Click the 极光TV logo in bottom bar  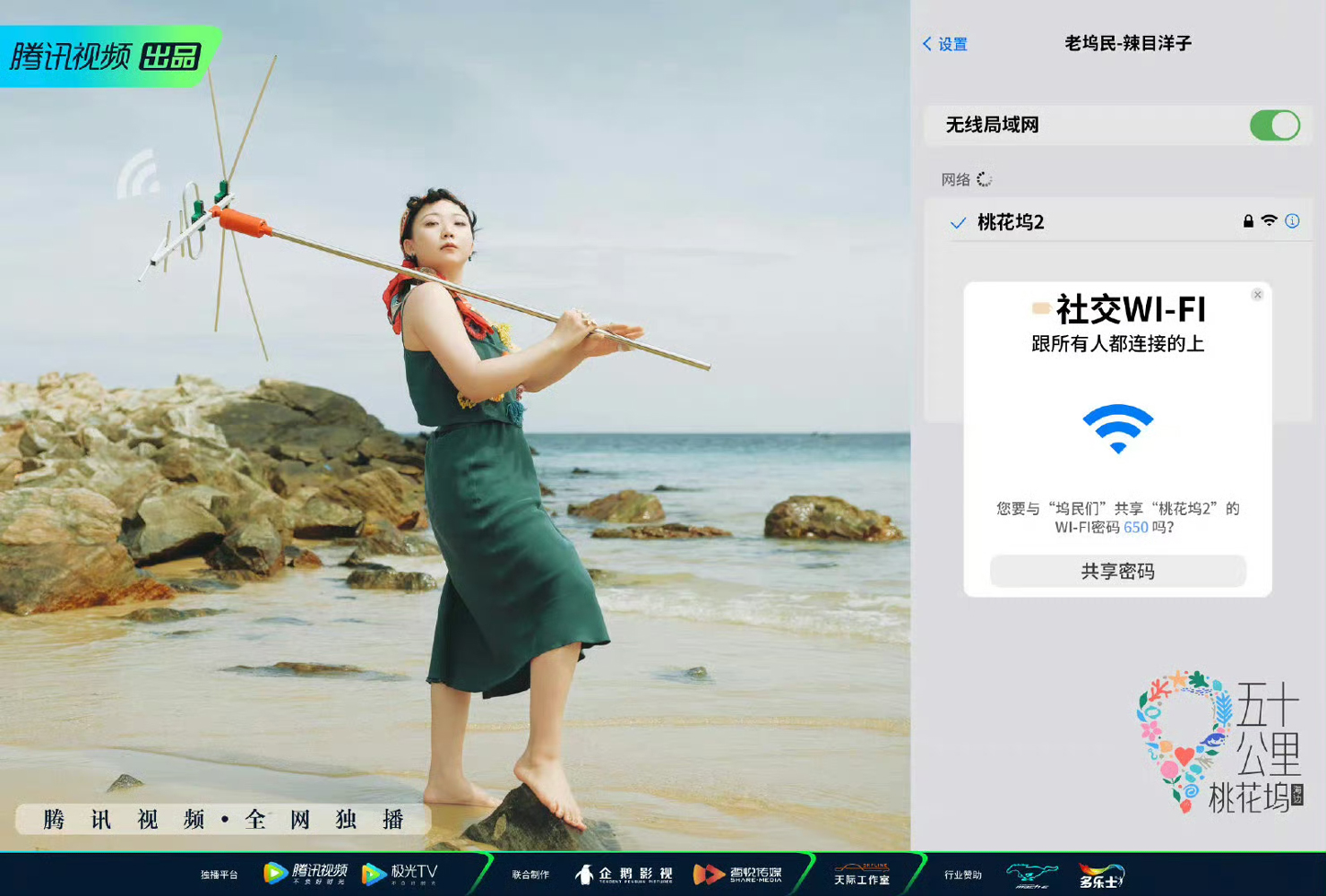[x=400, y=873]
